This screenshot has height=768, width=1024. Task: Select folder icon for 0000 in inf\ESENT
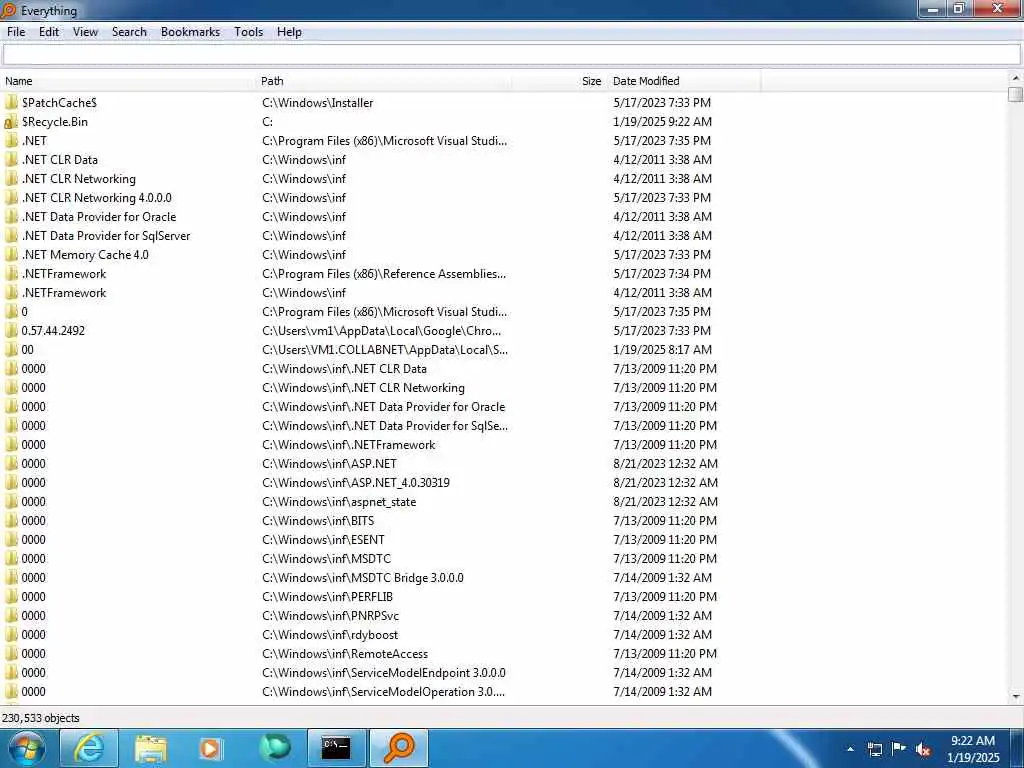coord(11,539)
